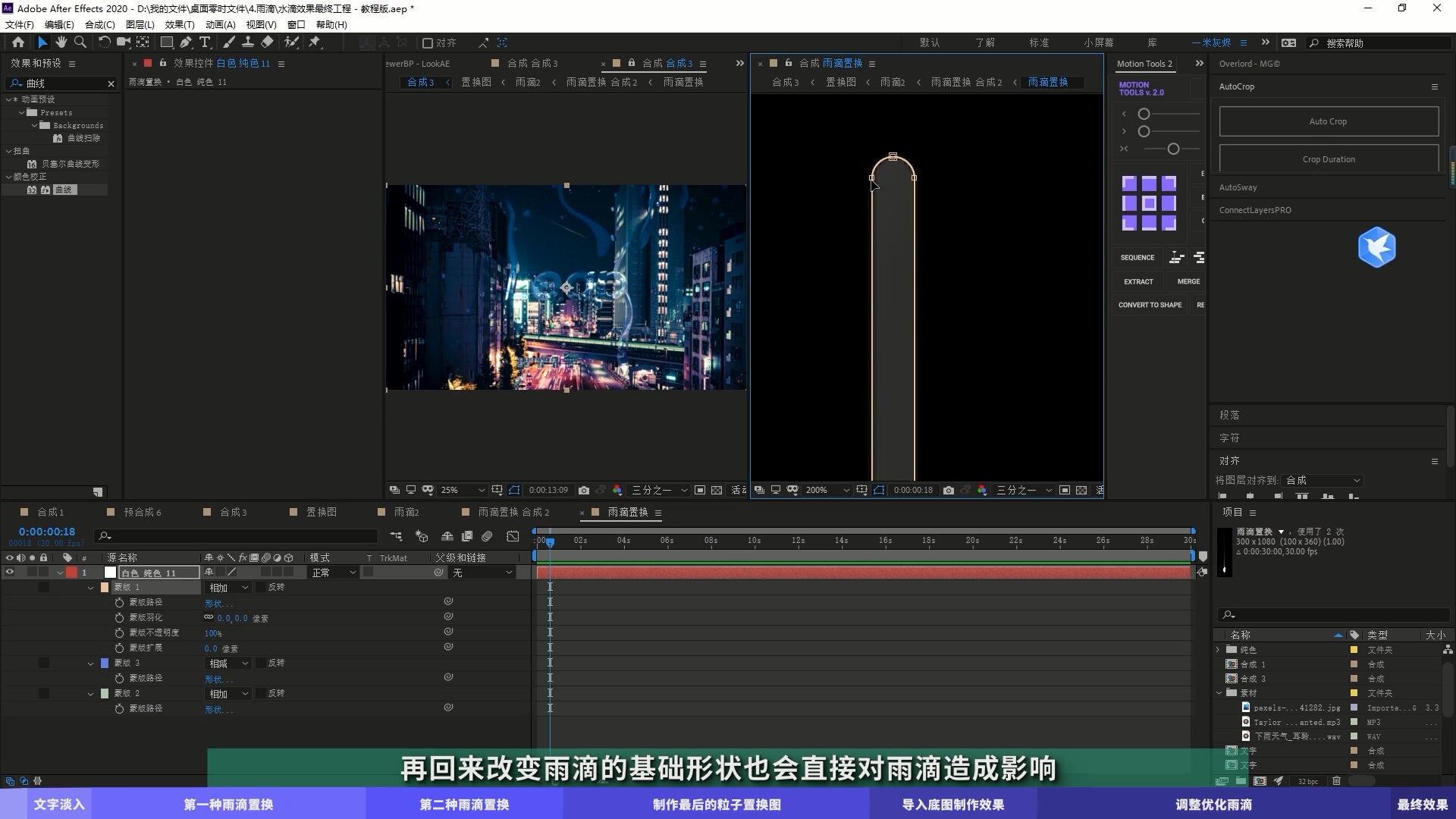Viewport: 1456px width, 819px height.
Task: Select the Rotation tool
Action: pos(104,42)
